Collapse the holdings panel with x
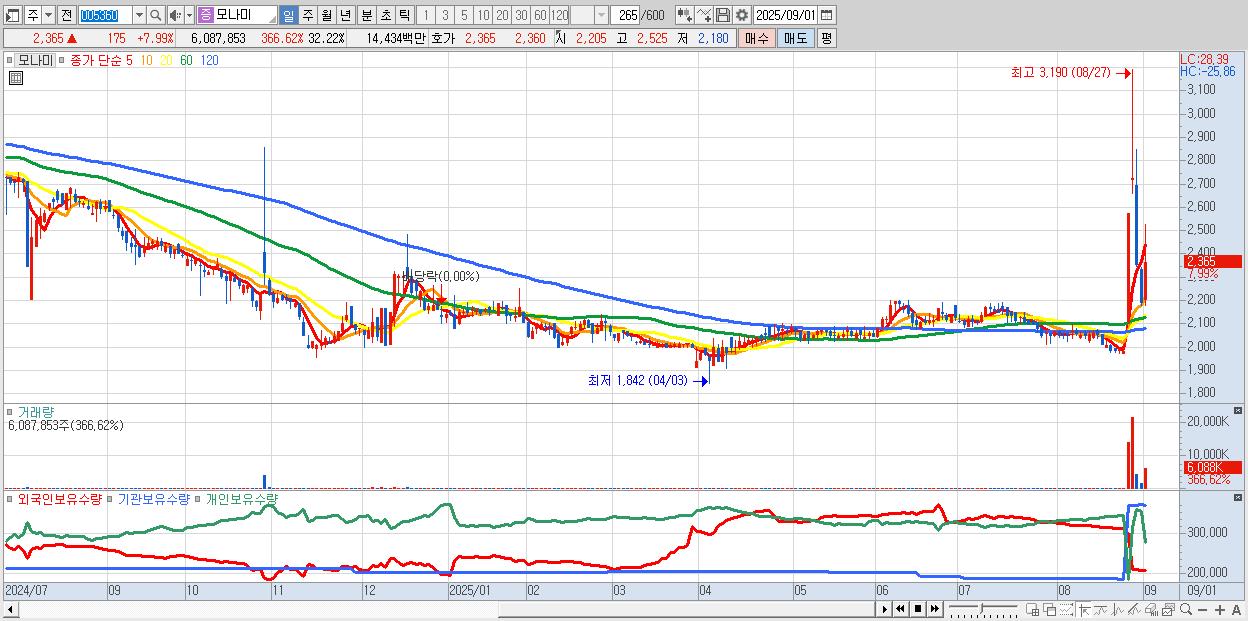 point(1238,495)
